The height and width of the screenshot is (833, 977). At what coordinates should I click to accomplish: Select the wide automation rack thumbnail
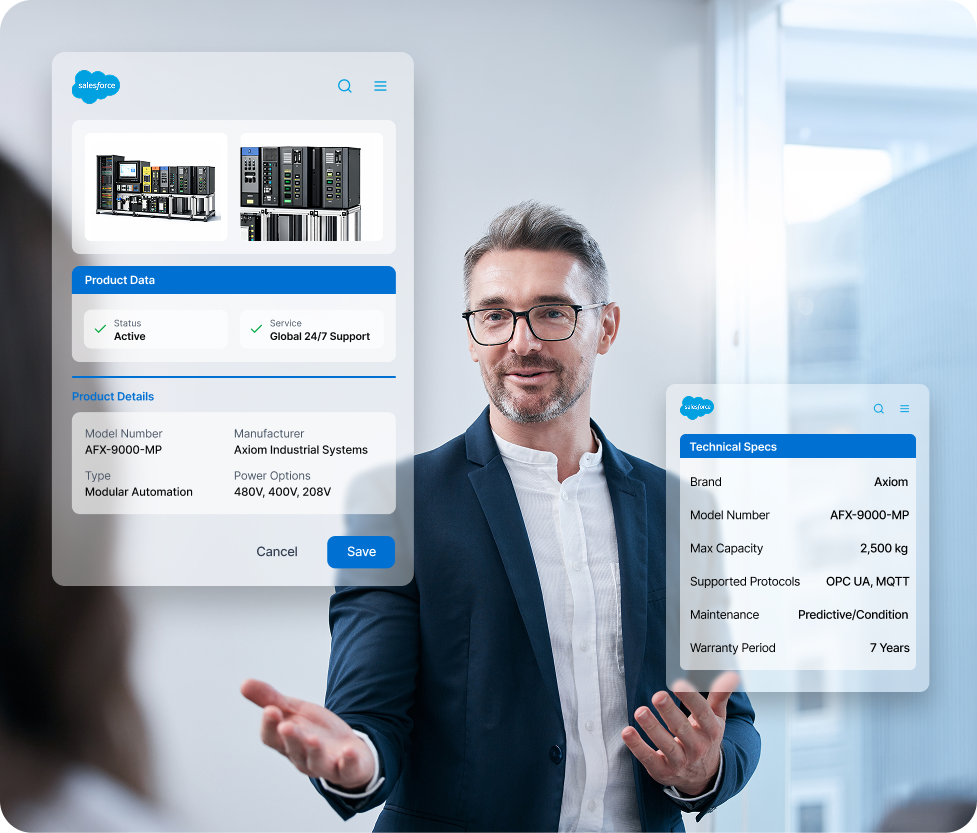(x=156, y=187)
